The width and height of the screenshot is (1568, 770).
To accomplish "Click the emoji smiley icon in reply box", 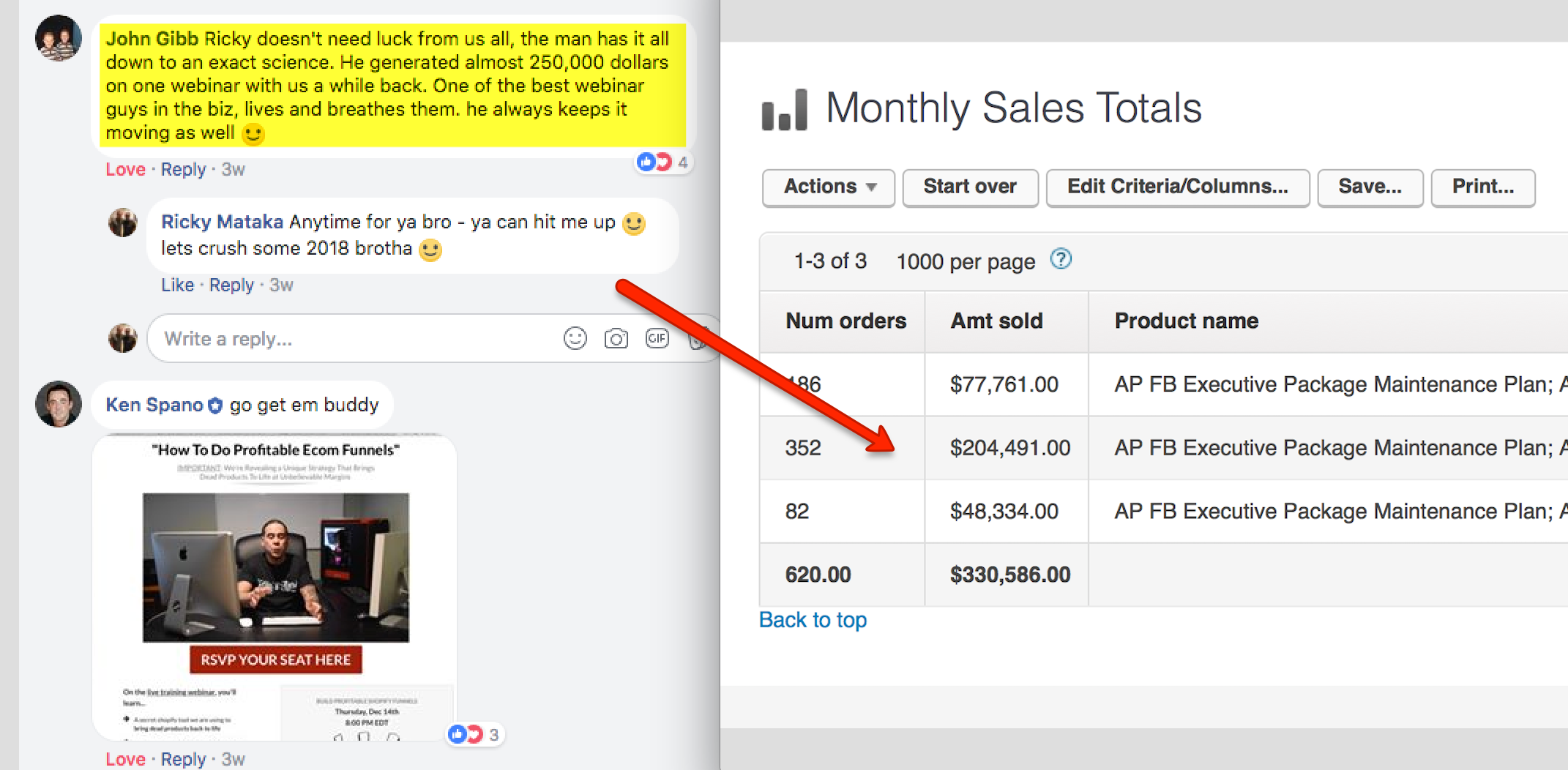I will (x=575, y=338).
